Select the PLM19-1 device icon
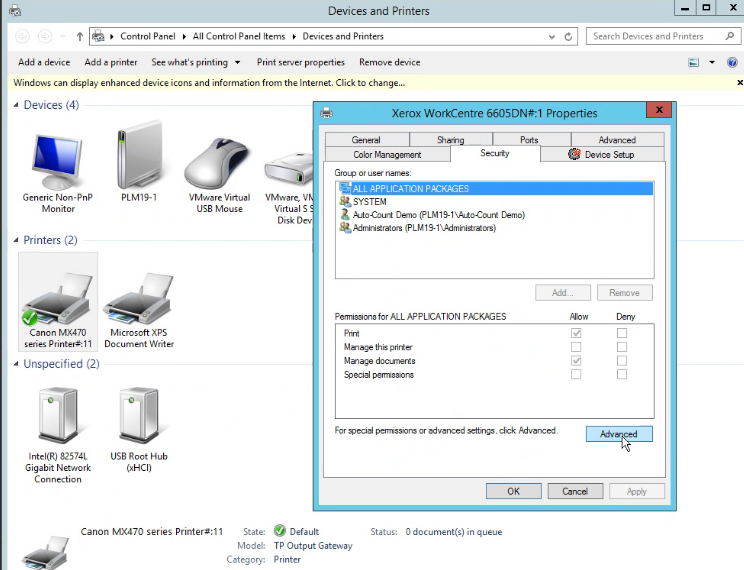This screenshot has width=744, height=570. (x=139, y=160)
